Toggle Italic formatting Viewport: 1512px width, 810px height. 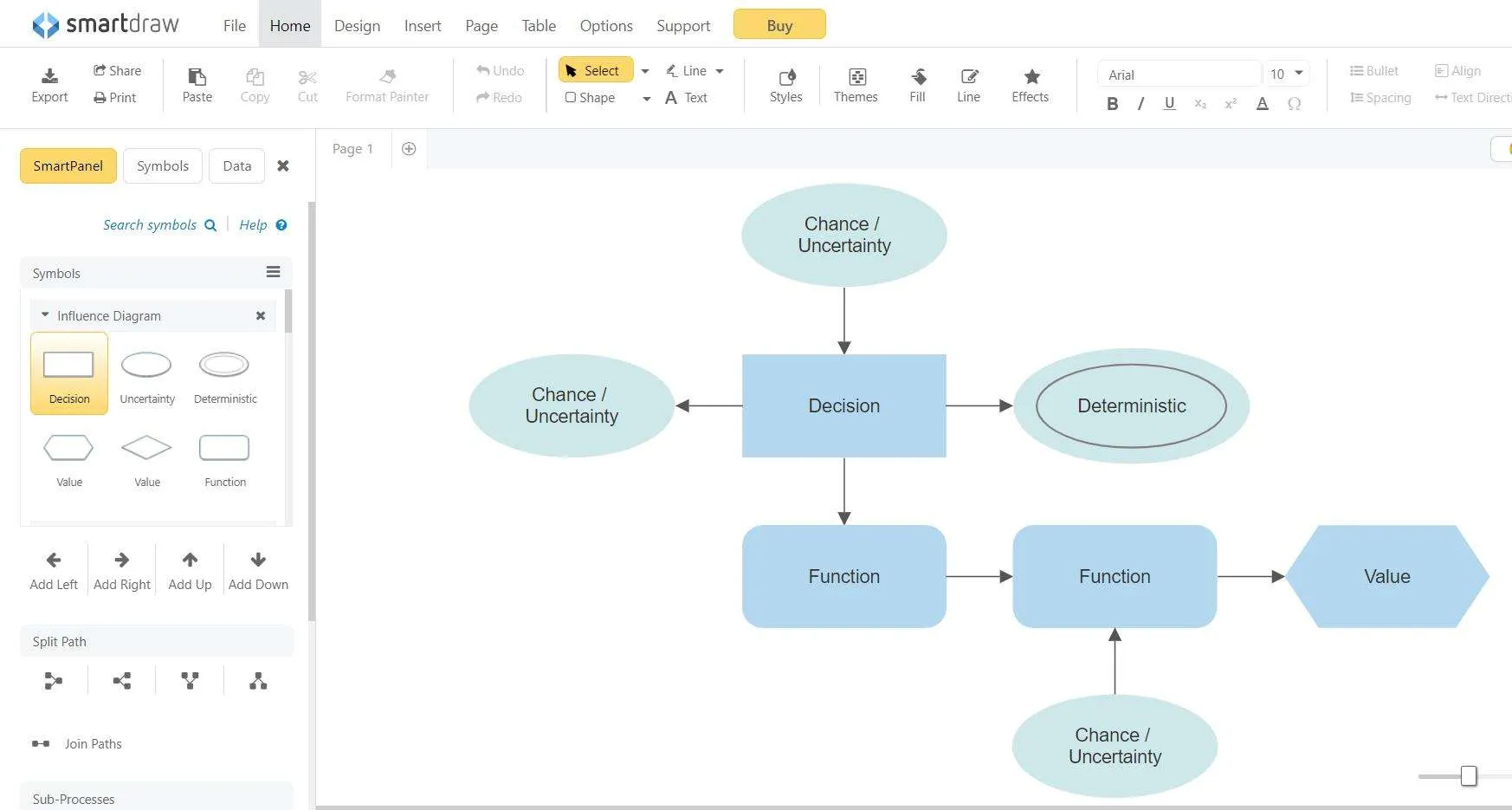tap(1140, 104)
